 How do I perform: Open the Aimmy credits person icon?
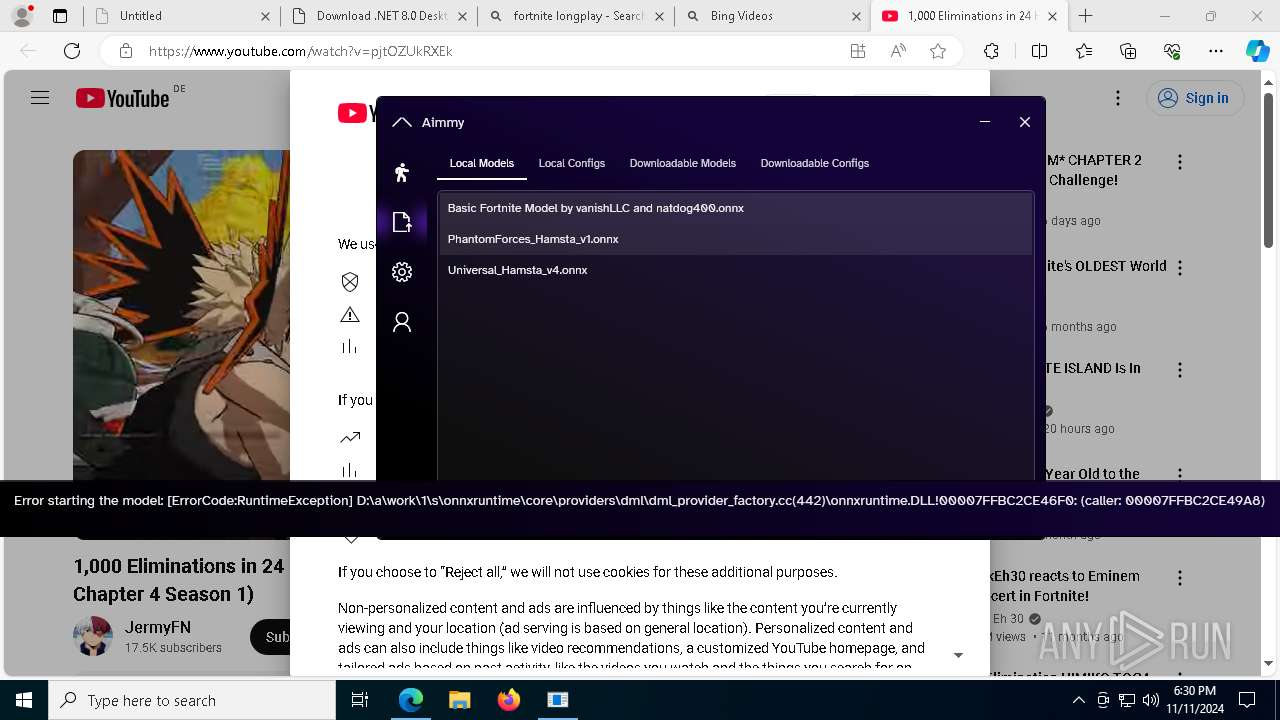click(x=402, y=322)
